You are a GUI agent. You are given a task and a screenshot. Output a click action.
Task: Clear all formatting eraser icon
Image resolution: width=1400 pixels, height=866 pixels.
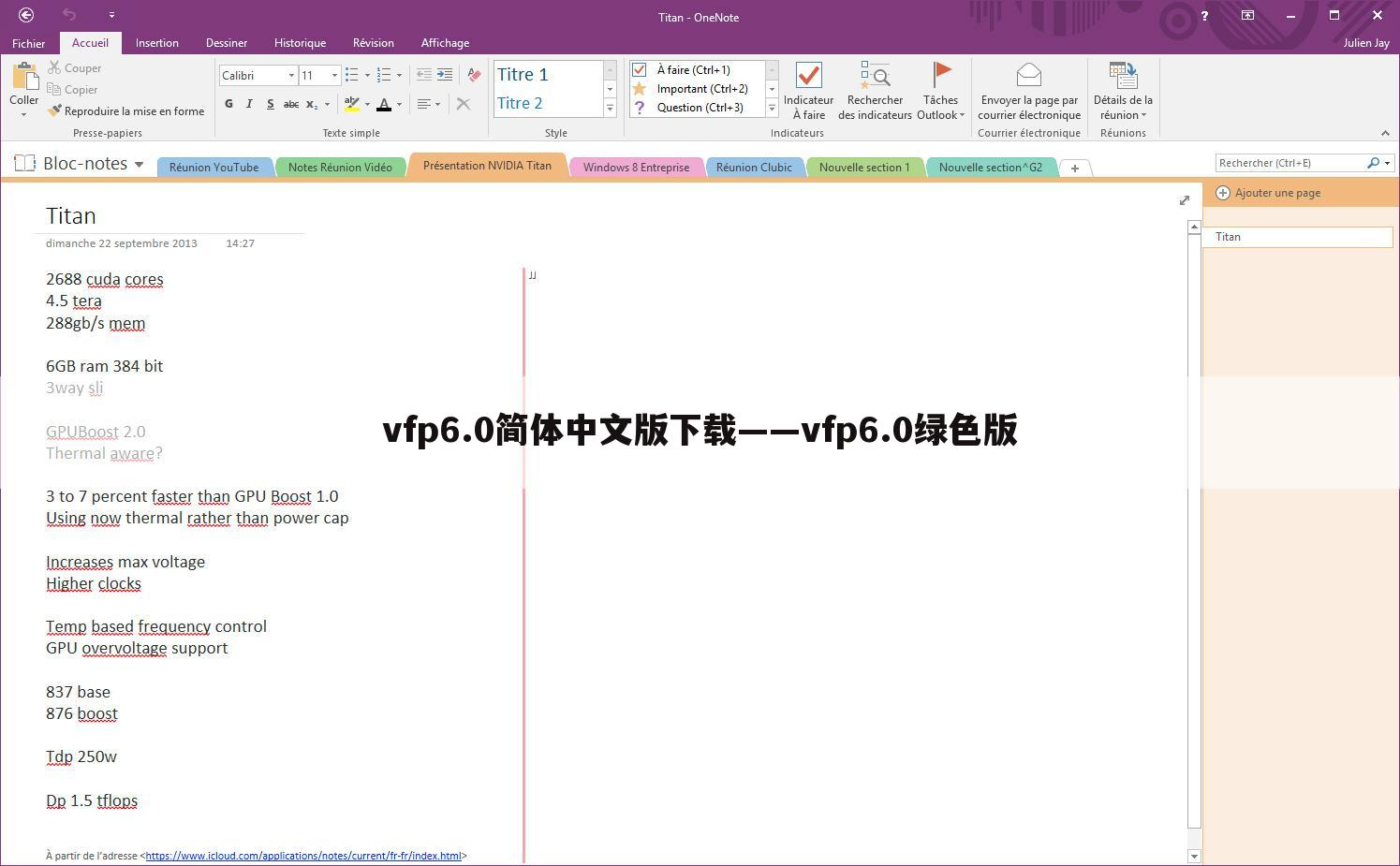coord(474,75)
